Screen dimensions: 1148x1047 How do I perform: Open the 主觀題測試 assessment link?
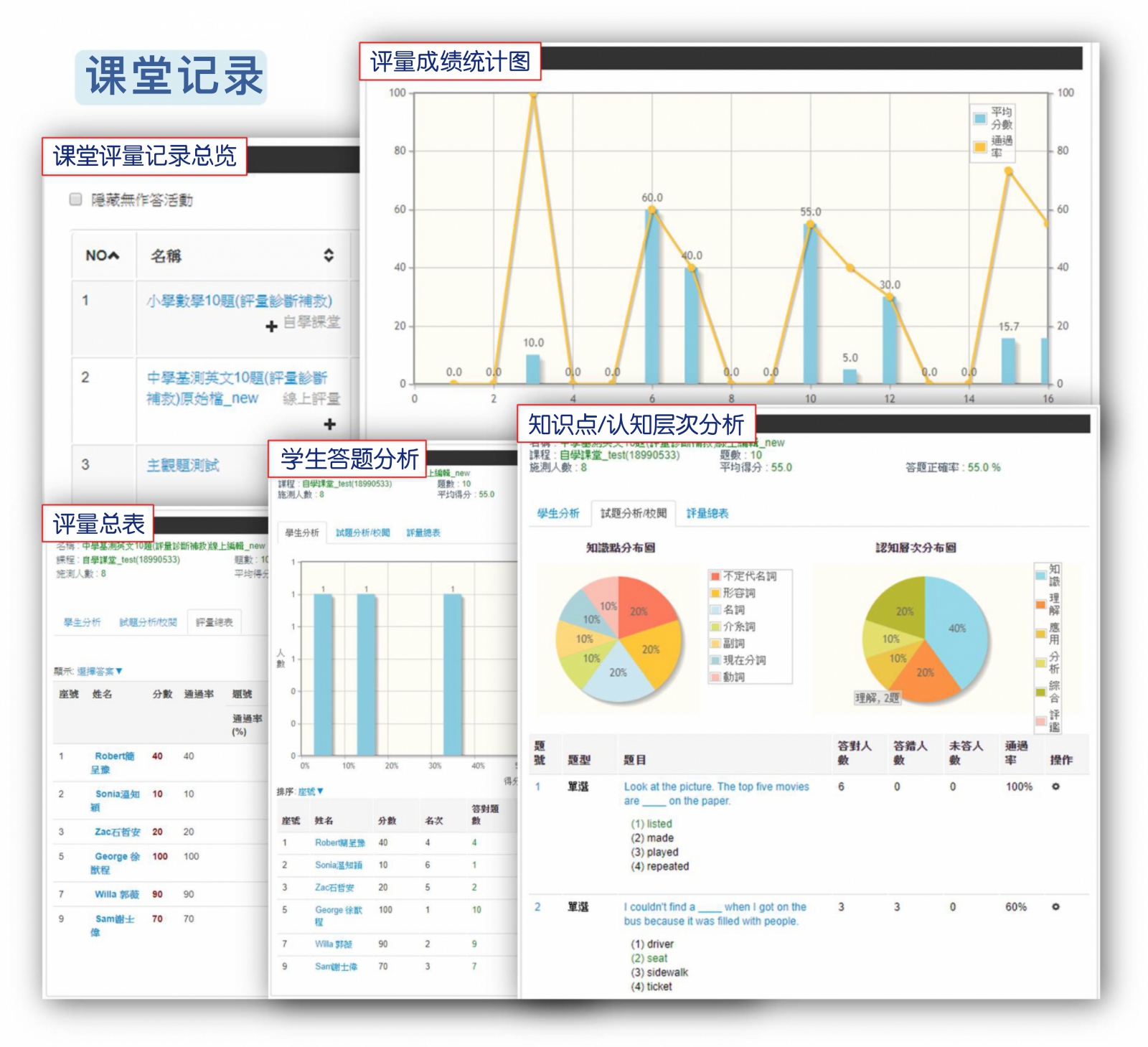[x=183, y=466]
